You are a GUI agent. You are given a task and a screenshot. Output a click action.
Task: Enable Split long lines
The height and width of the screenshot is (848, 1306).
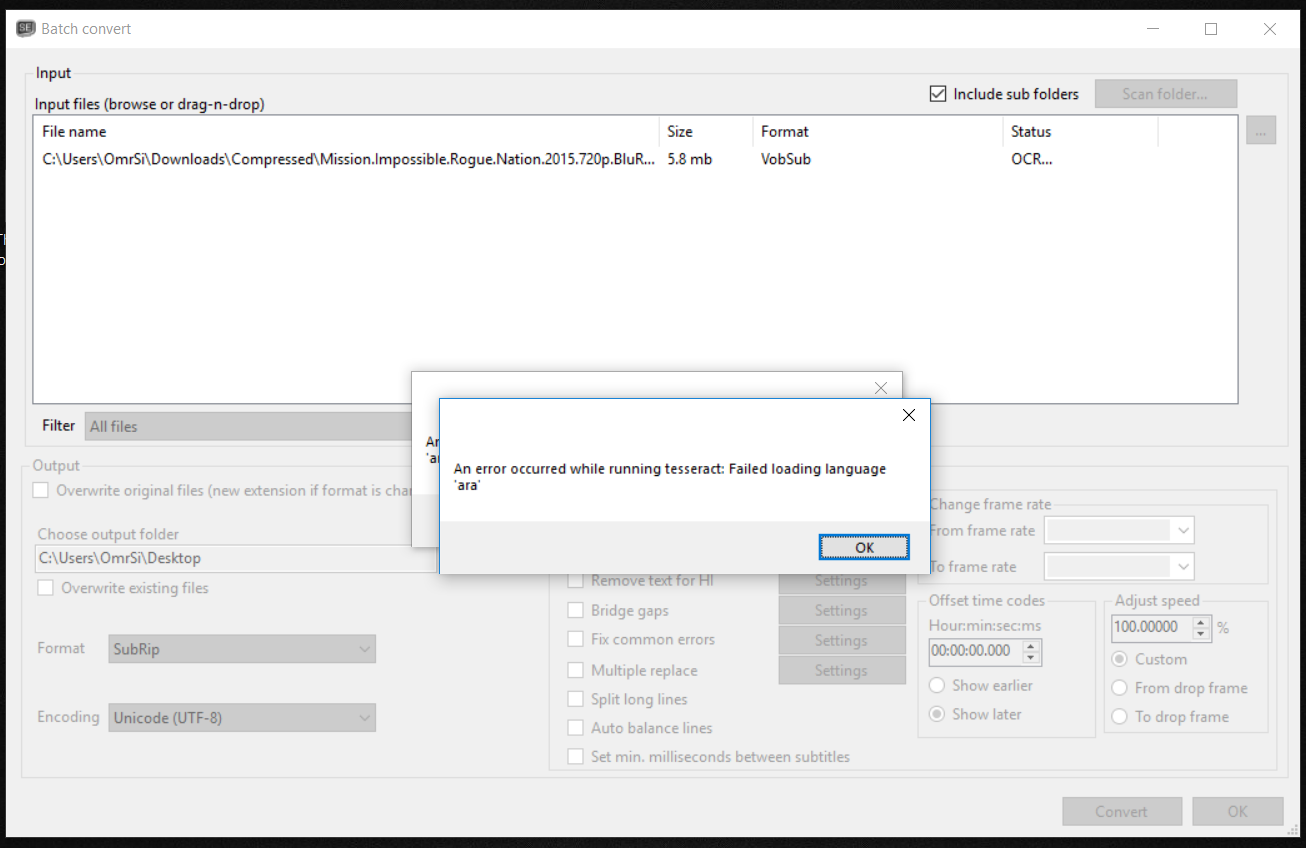[576, 699]
